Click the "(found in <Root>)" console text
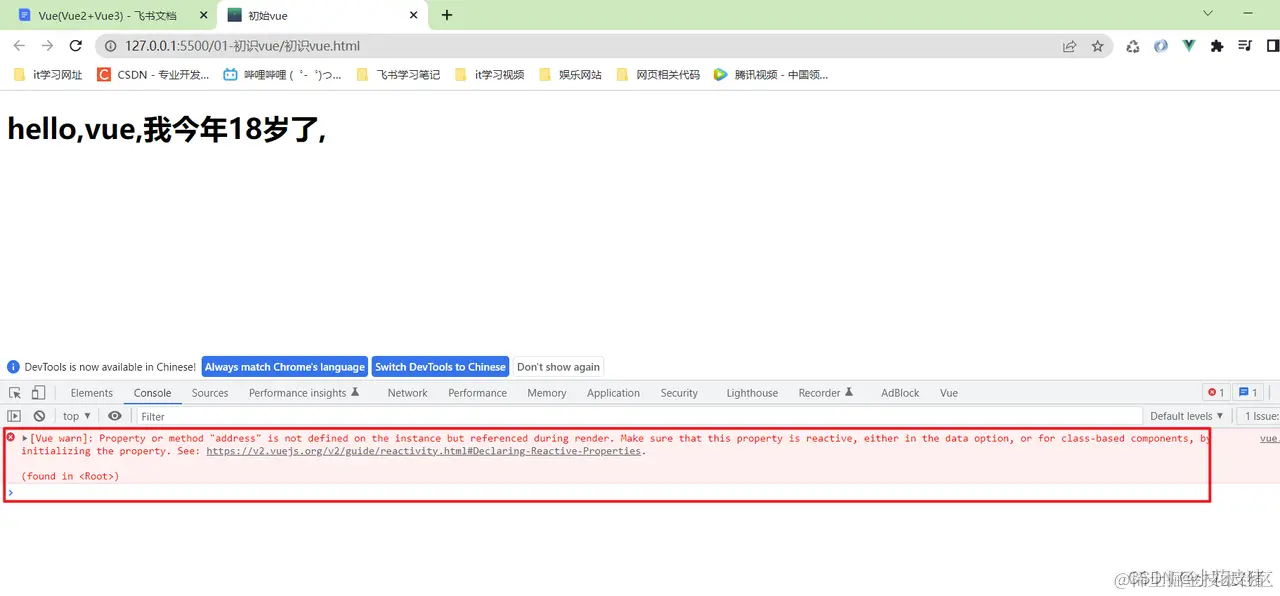 tap(70, 476)
